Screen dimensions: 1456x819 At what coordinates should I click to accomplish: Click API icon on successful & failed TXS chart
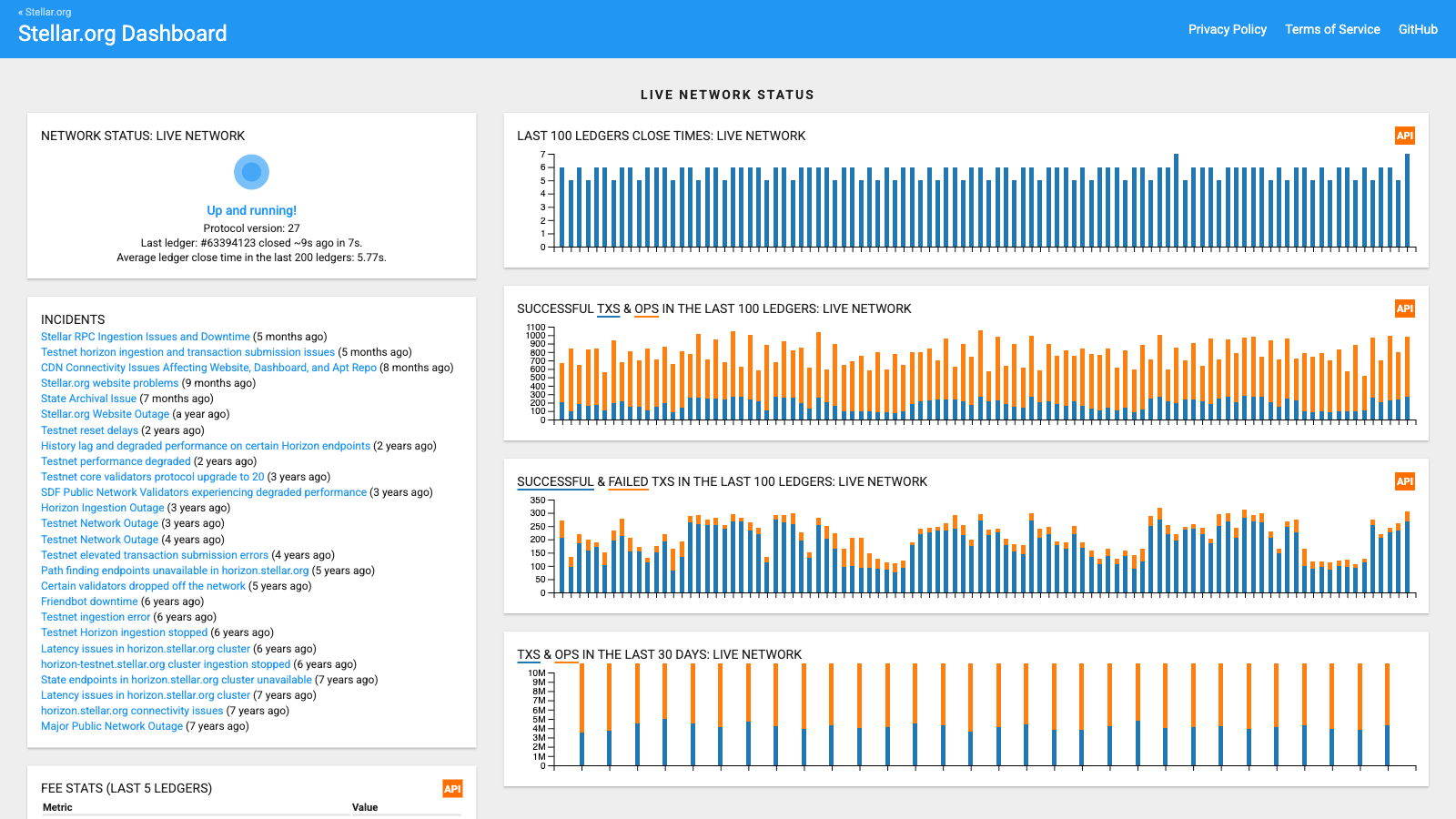[1405, 481]
